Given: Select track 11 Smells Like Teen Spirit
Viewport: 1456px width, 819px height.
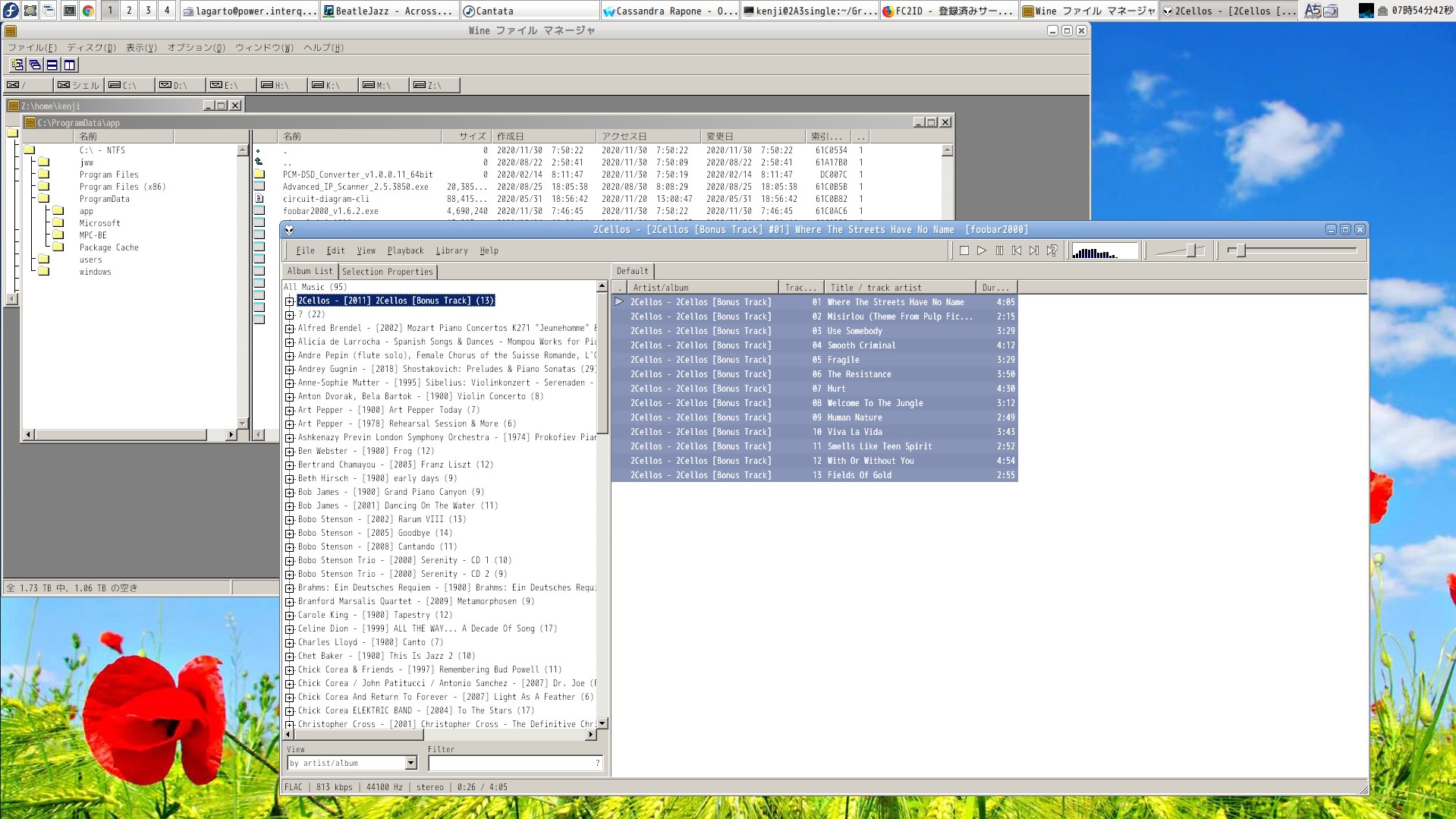Looking at the screenshot, I should click(x=873, y=446).
